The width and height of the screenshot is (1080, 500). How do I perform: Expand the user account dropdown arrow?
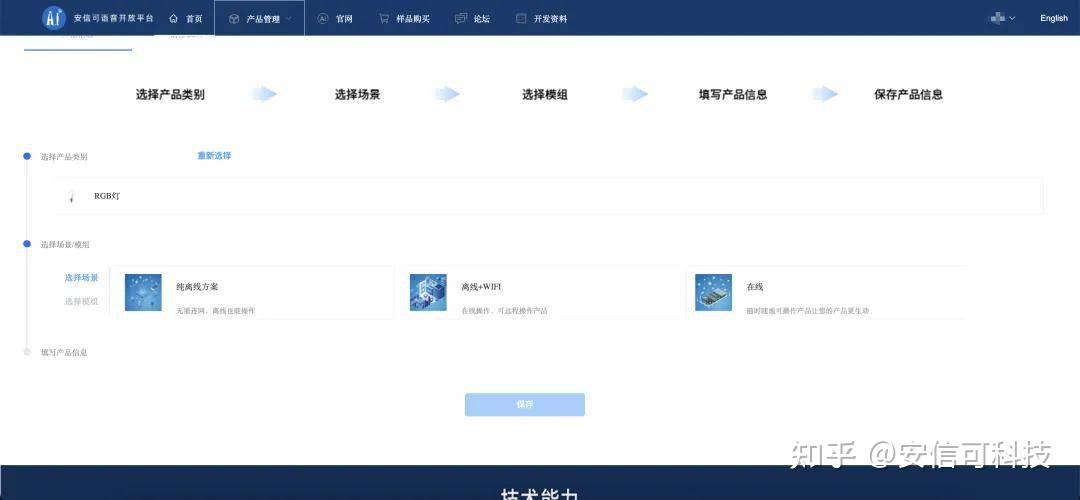click(x=1012, y=19)
